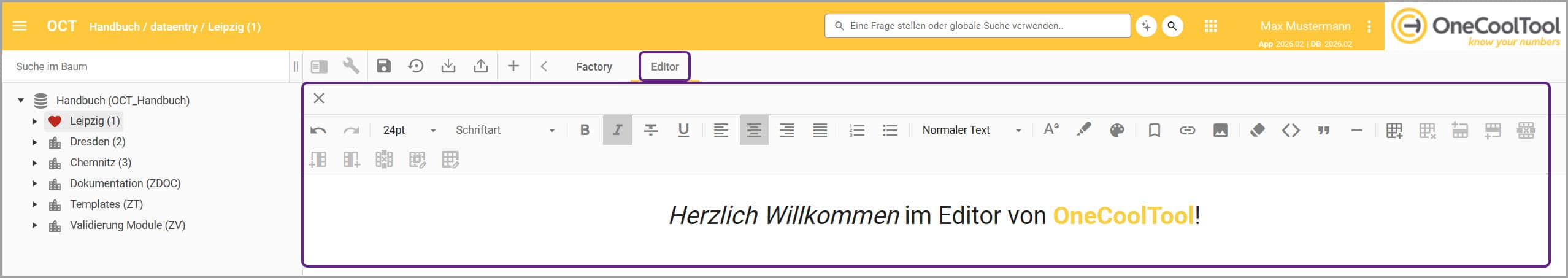Open the color palette tool
1568x278 pixels.
pyautogui.click(x=1117, y=130)
